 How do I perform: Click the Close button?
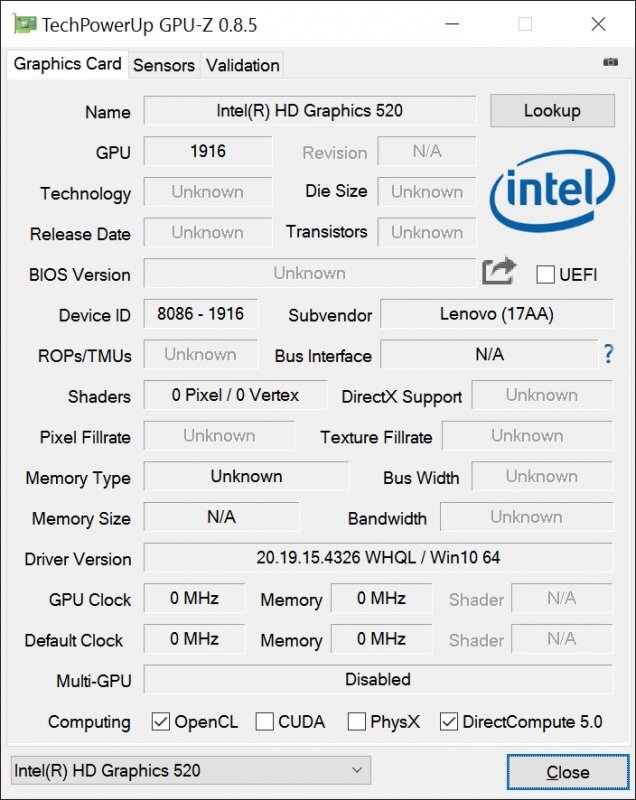click(567, 771)
